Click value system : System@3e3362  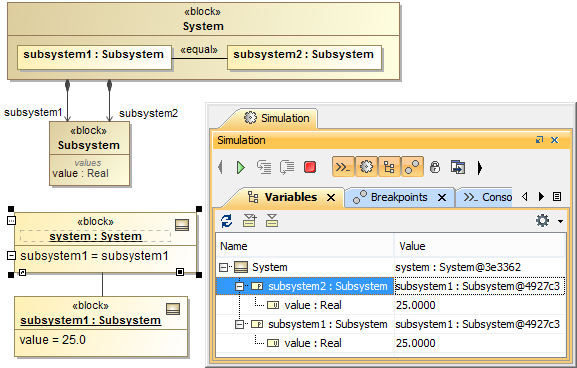click(x=458, y=267)
